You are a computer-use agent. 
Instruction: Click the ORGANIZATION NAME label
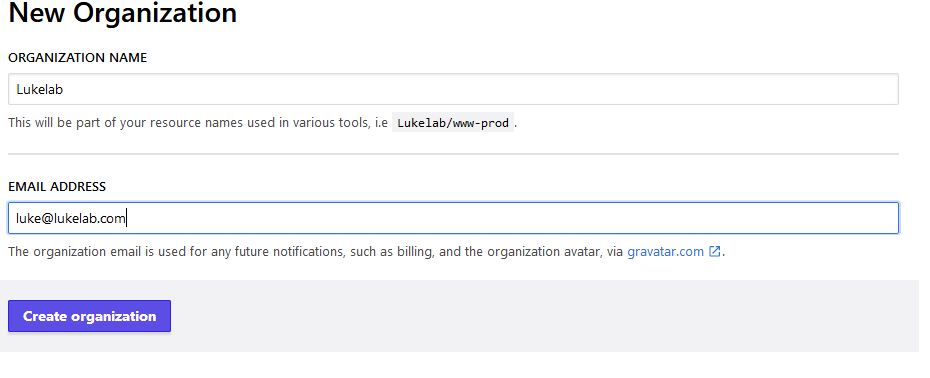pos(78,58)
